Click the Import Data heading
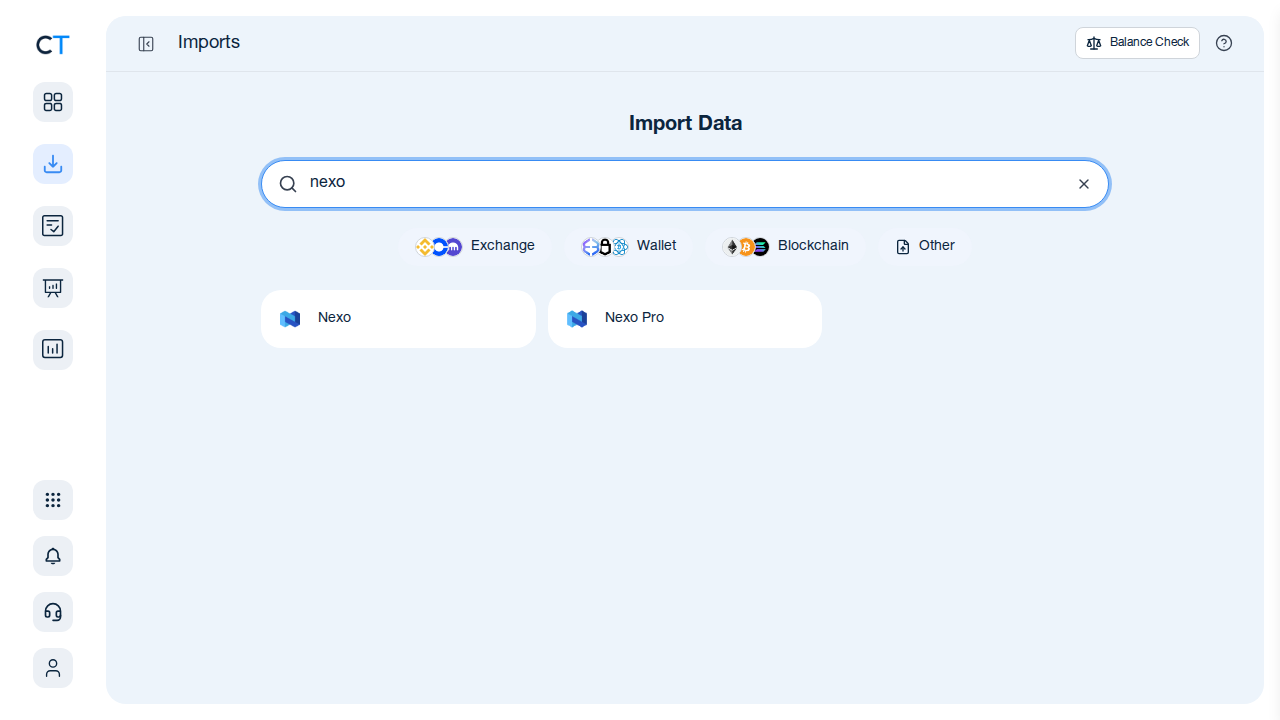This screenshot has height=720, width=1280. 685,123
